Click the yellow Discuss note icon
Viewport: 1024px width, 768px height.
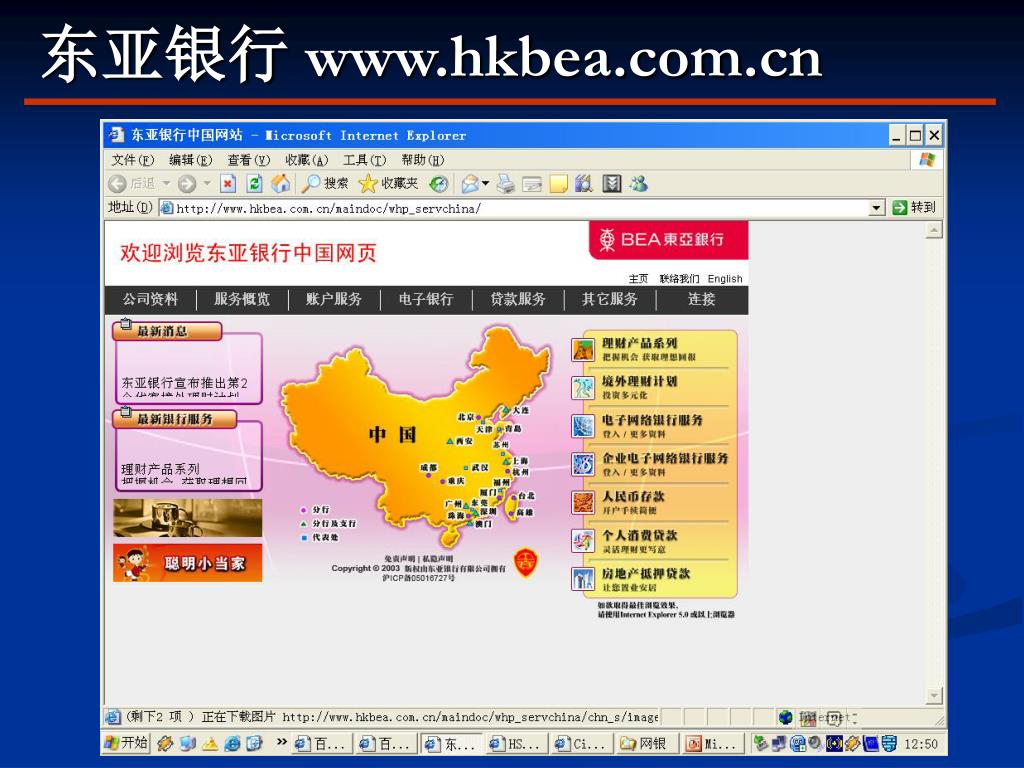coord(558,184)
